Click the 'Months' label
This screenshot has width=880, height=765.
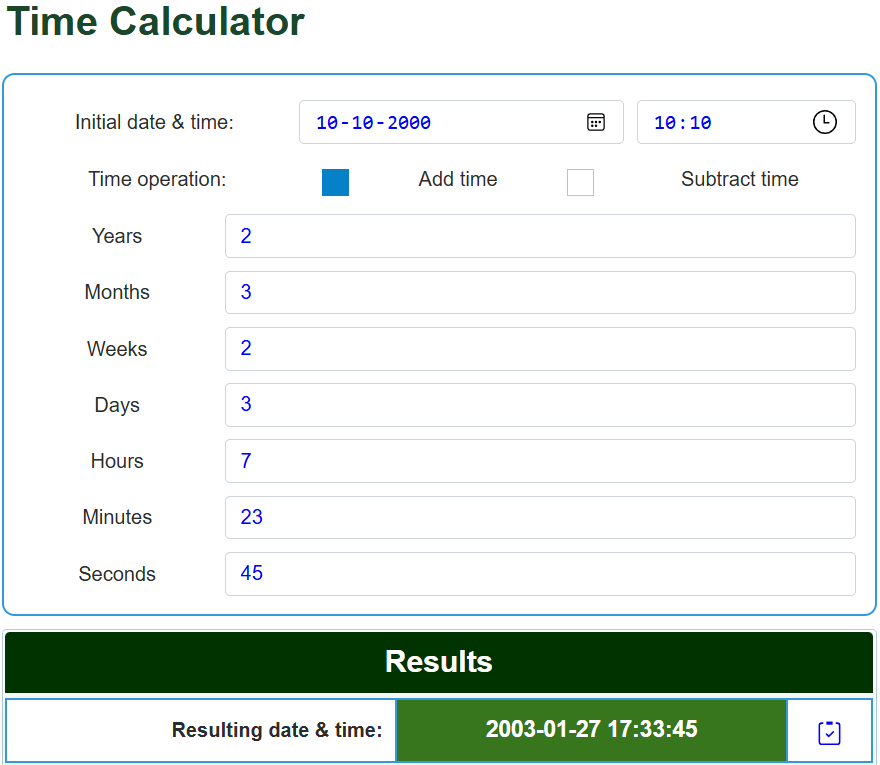tap(117, 292)
